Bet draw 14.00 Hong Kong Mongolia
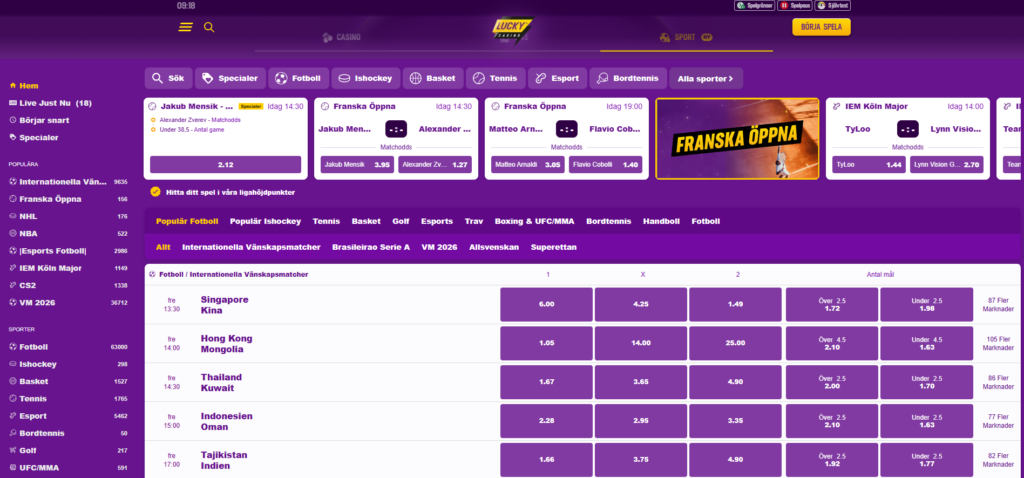Image resolution: width=1024 pixels, height=478 pixels. 641,343
